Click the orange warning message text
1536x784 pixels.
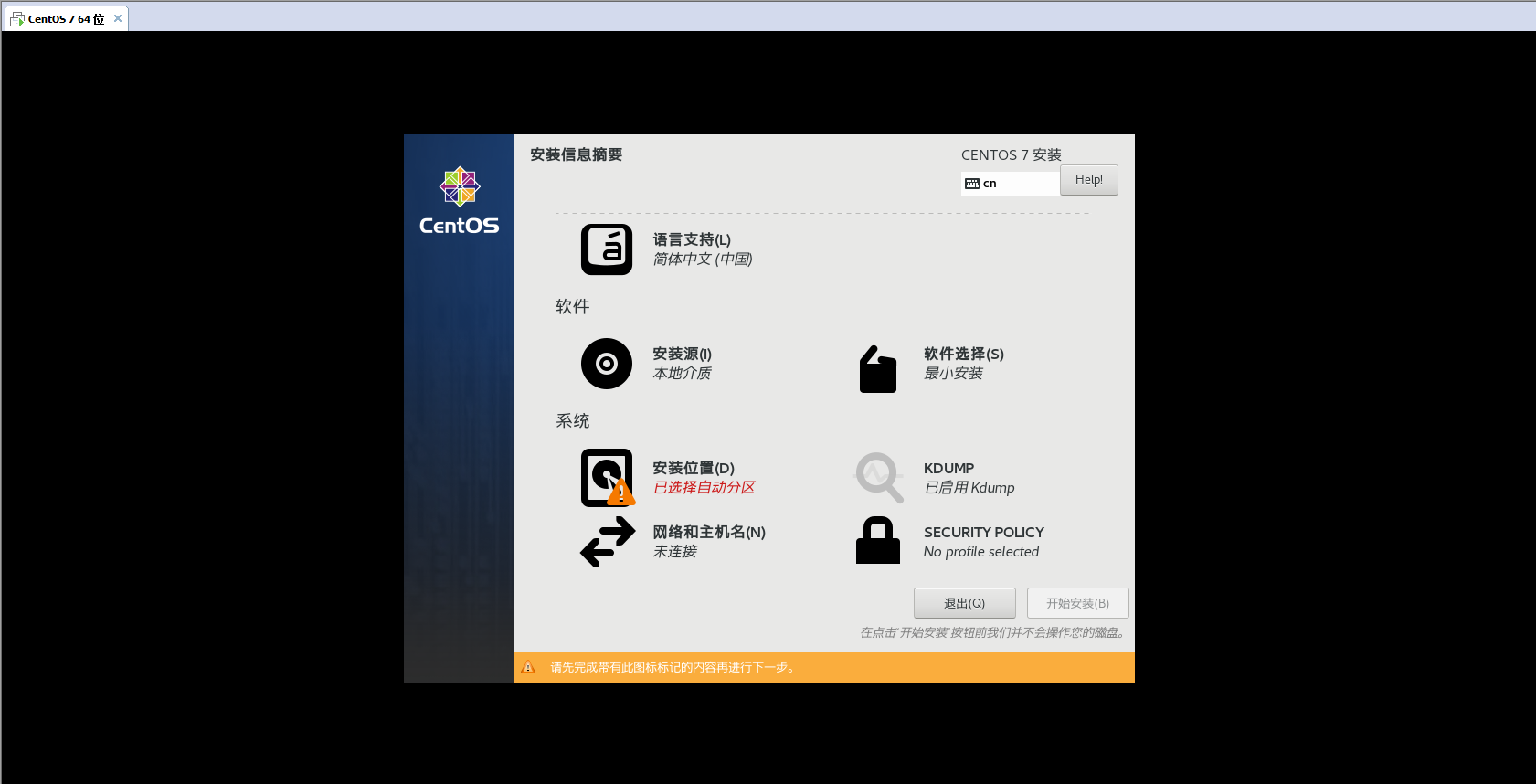pyautogui.click(x=673, y=667)
